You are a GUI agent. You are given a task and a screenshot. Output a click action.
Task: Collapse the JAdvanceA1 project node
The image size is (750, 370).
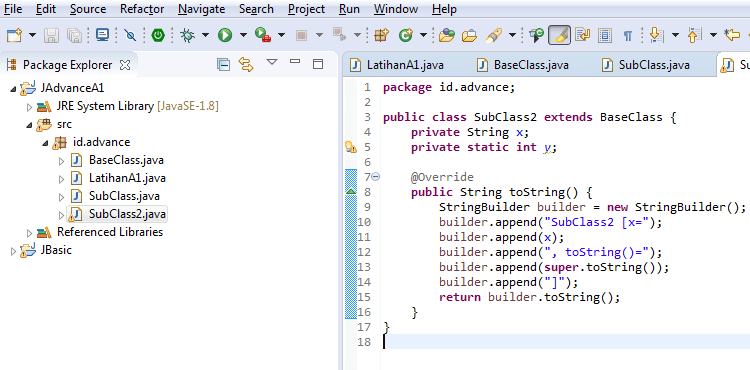click(13, 88)
